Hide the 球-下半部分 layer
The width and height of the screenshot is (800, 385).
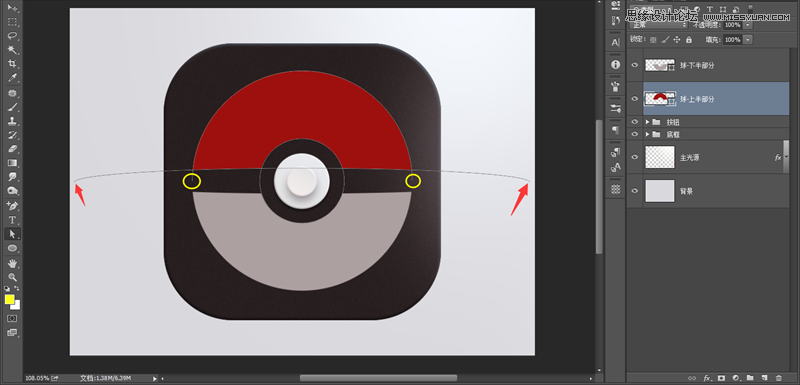[635, 65]
